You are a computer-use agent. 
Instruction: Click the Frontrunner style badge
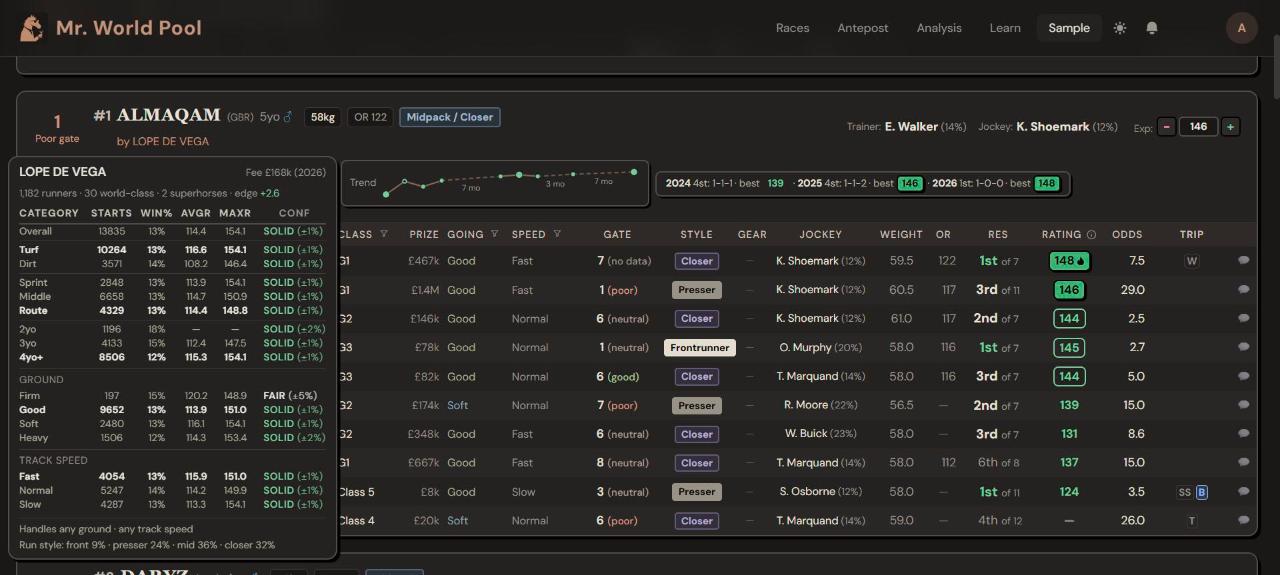point(700,348)
